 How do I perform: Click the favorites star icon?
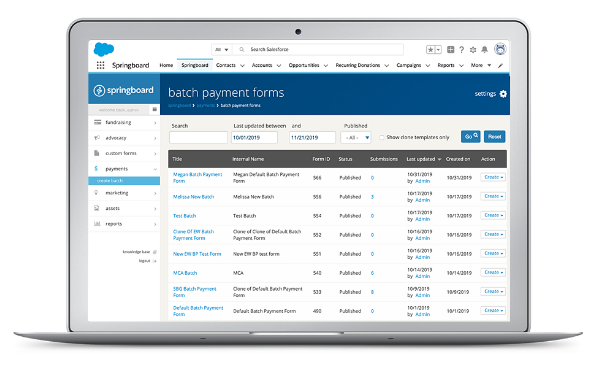point(431,50)
